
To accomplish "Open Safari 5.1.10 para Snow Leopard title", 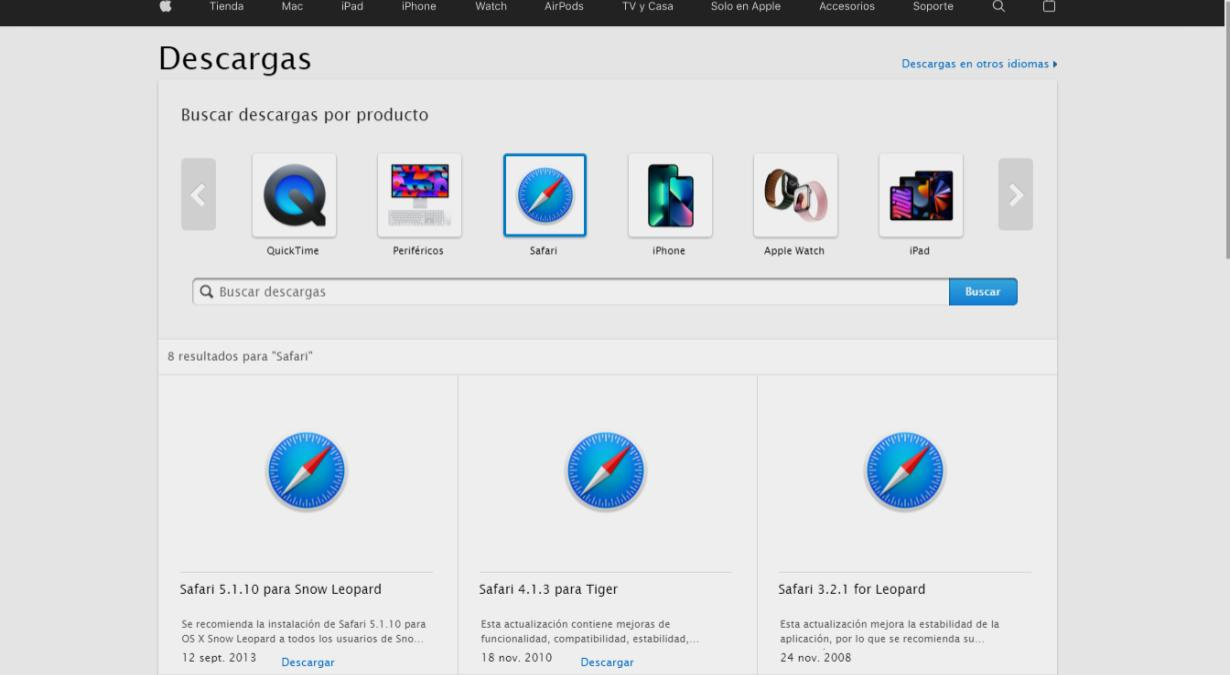I will tap(280, 589).
